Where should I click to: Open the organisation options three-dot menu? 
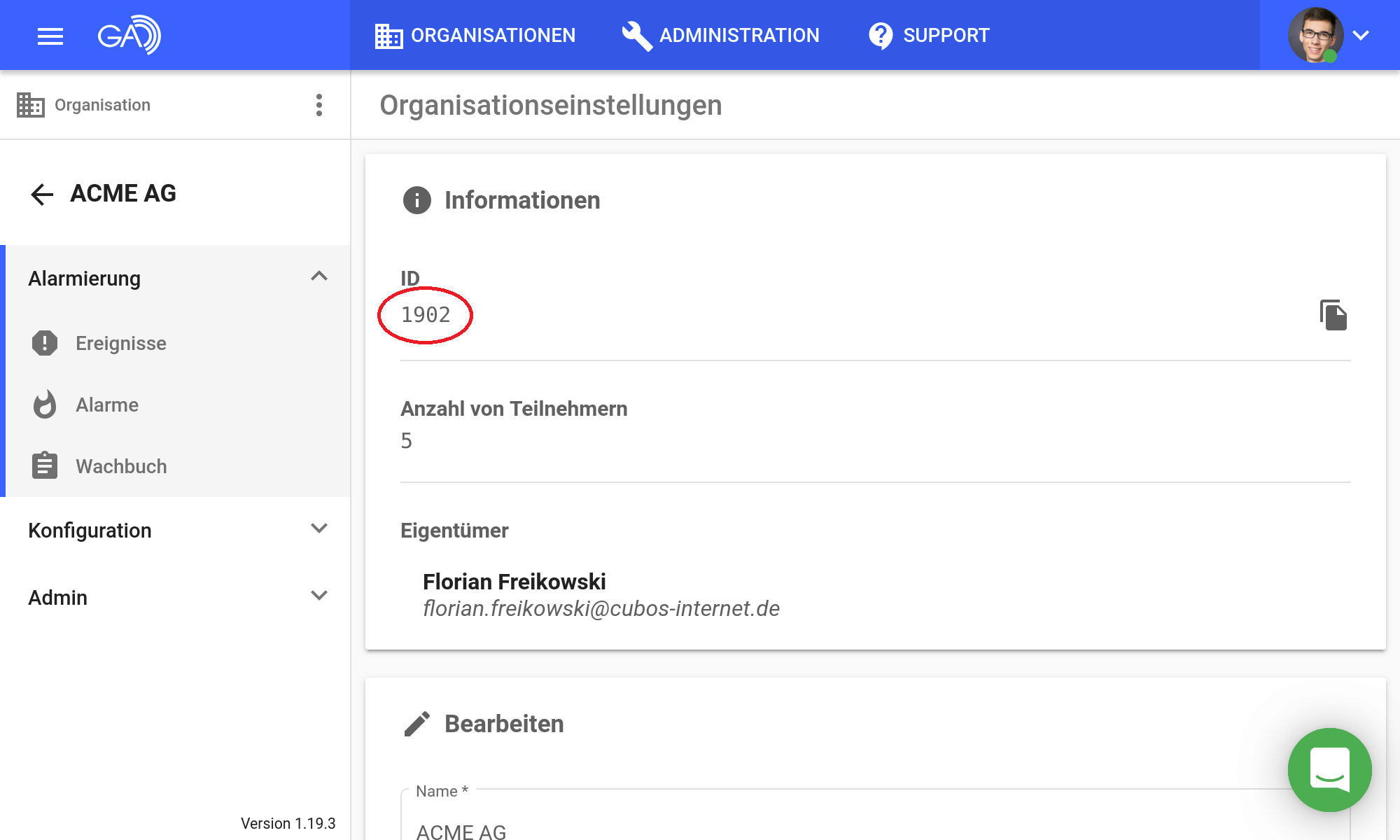(319, 105)
